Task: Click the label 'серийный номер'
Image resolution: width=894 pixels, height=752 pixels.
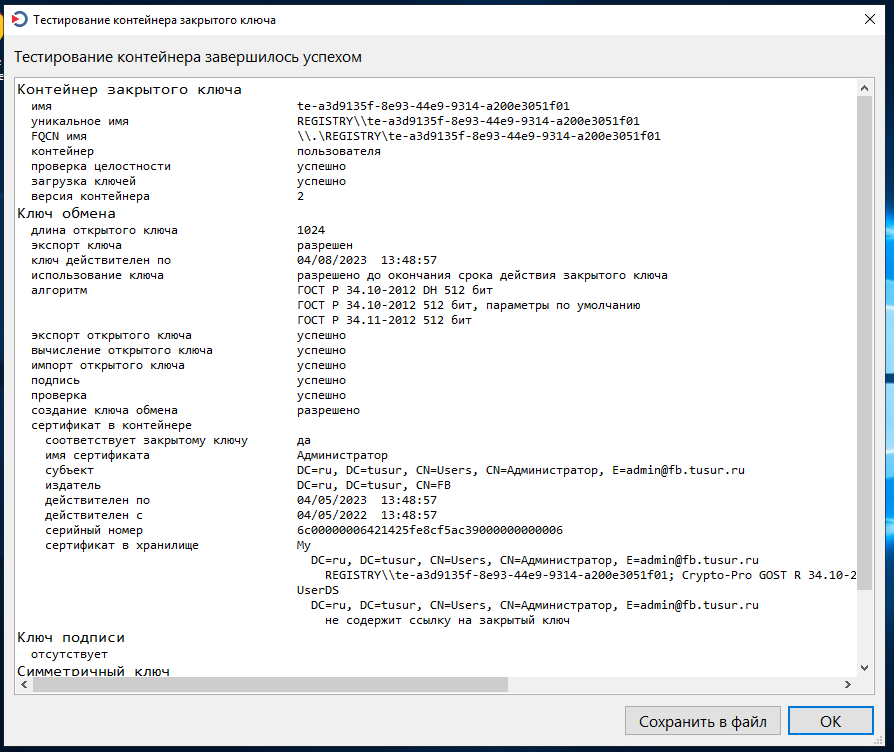Action: point(94,530)
